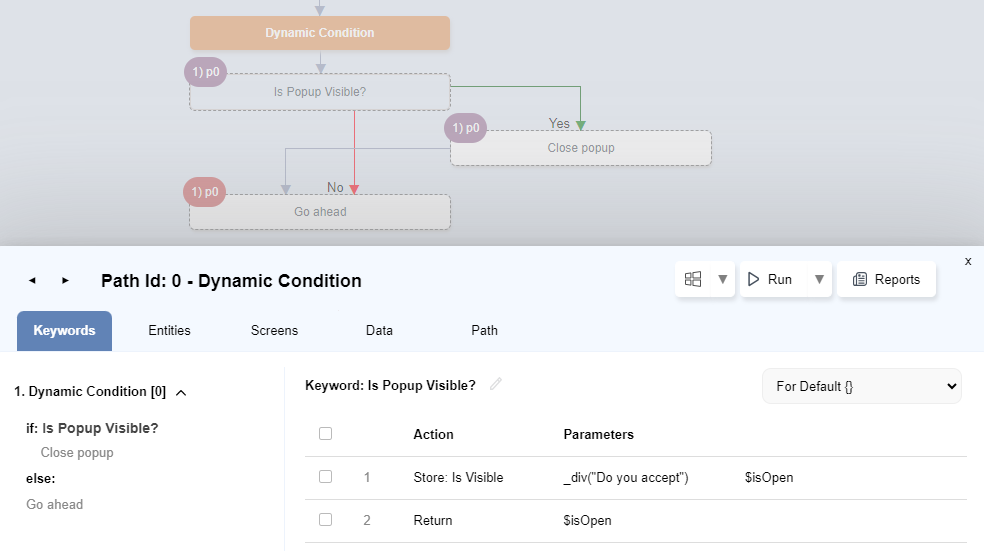Image resolution: width=984 pixels, height=551 pixels.
Task: Select the Dynamic Condition node in diagram
Action: click(x=320, y=33)
